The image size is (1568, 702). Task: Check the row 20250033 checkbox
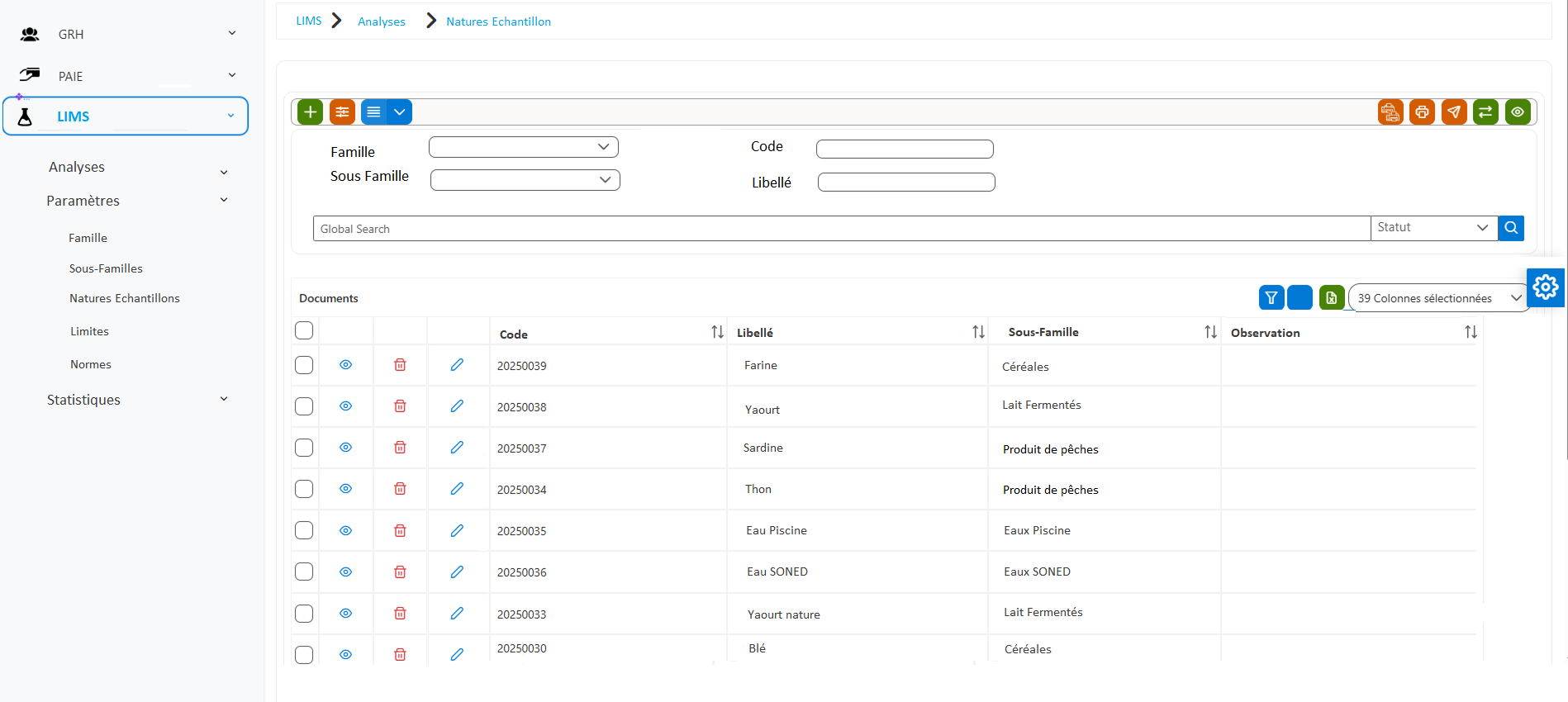coord(304,614)
